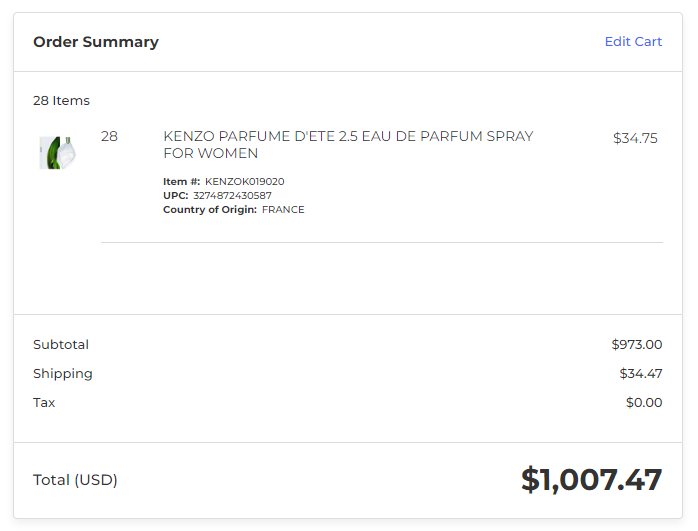Click the Country of Origin FRANCE value

[283, 210]
